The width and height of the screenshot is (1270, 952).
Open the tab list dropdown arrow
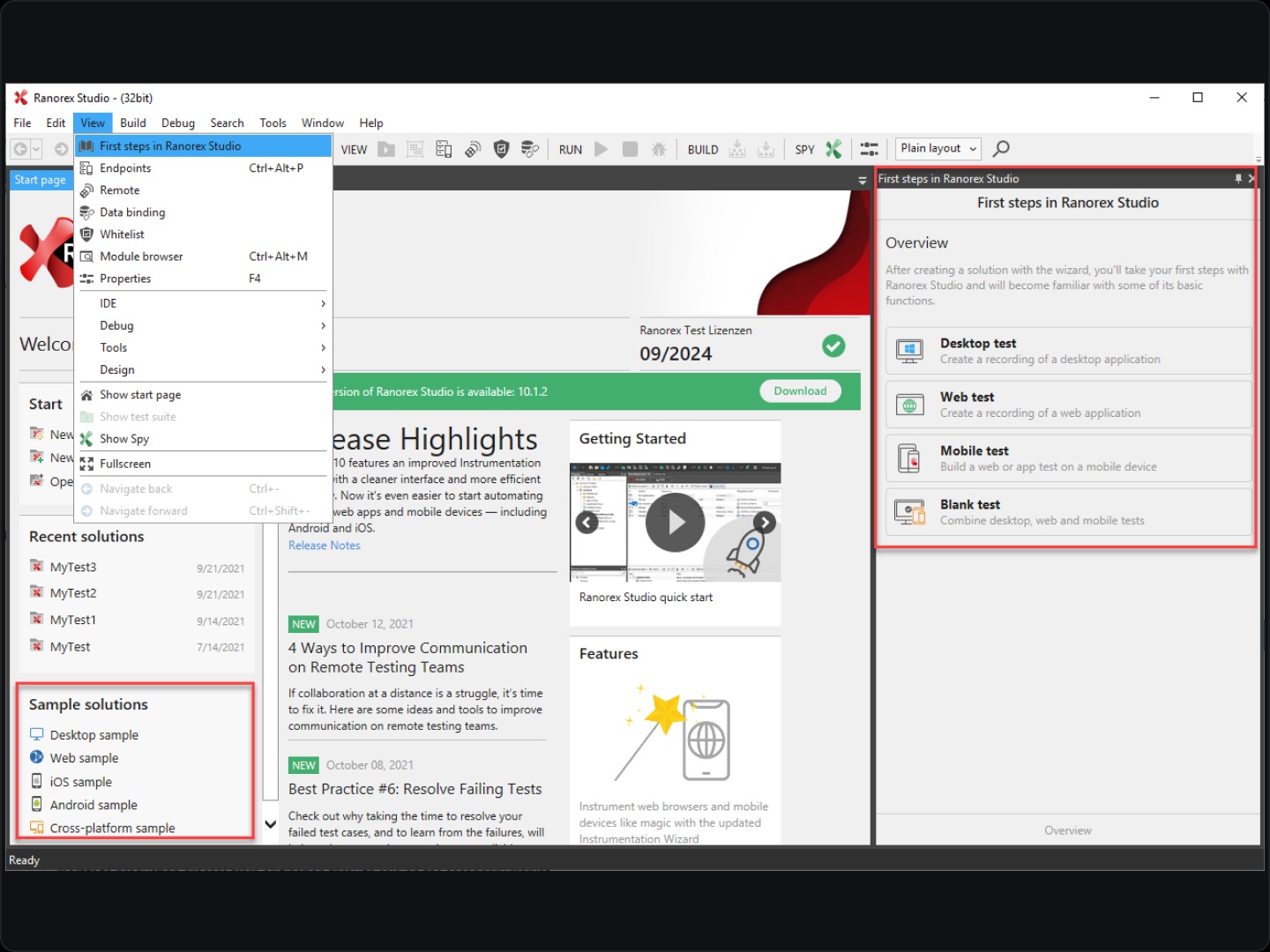(x=862, y=180)
